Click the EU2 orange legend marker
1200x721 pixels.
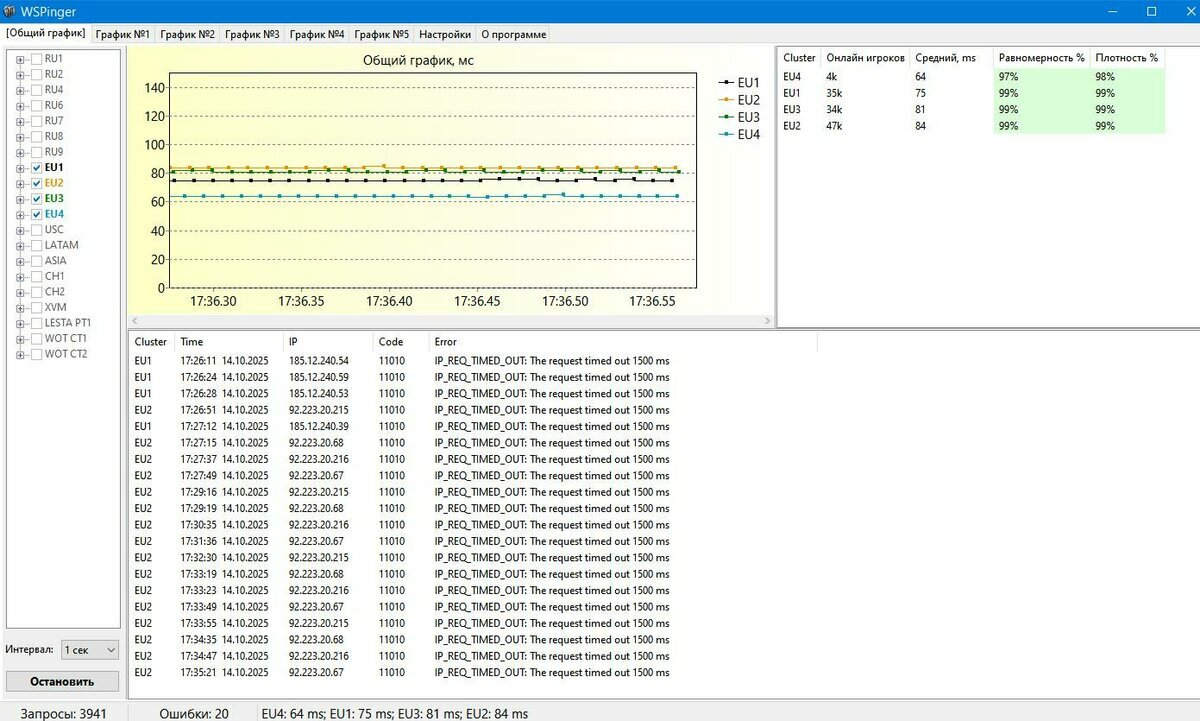[x=726, y=100]
